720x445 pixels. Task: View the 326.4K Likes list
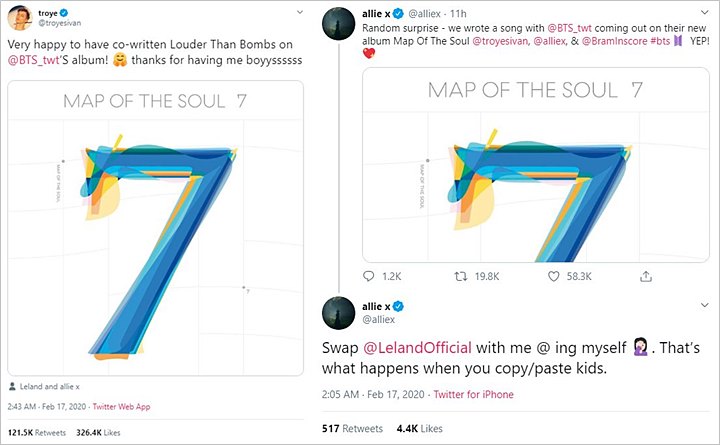[98, 433]
